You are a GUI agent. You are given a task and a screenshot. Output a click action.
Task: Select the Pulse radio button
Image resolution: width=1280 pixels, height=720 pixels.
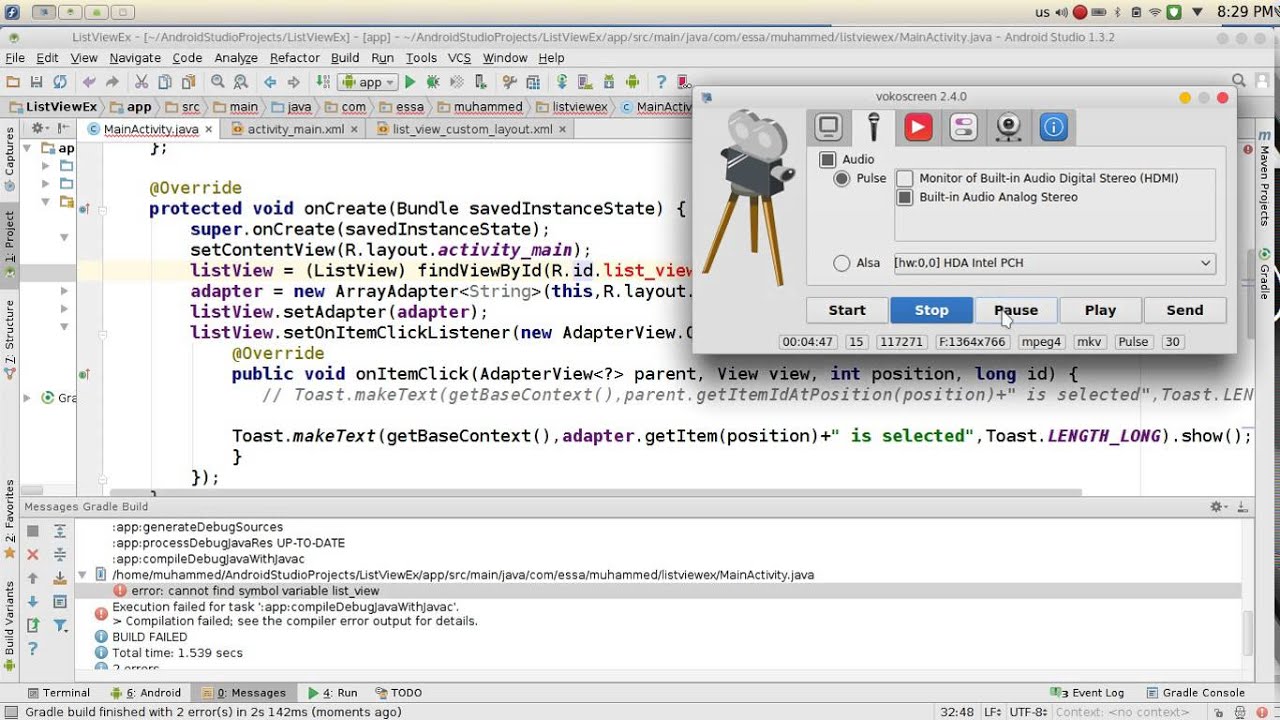tap(842, 178)
